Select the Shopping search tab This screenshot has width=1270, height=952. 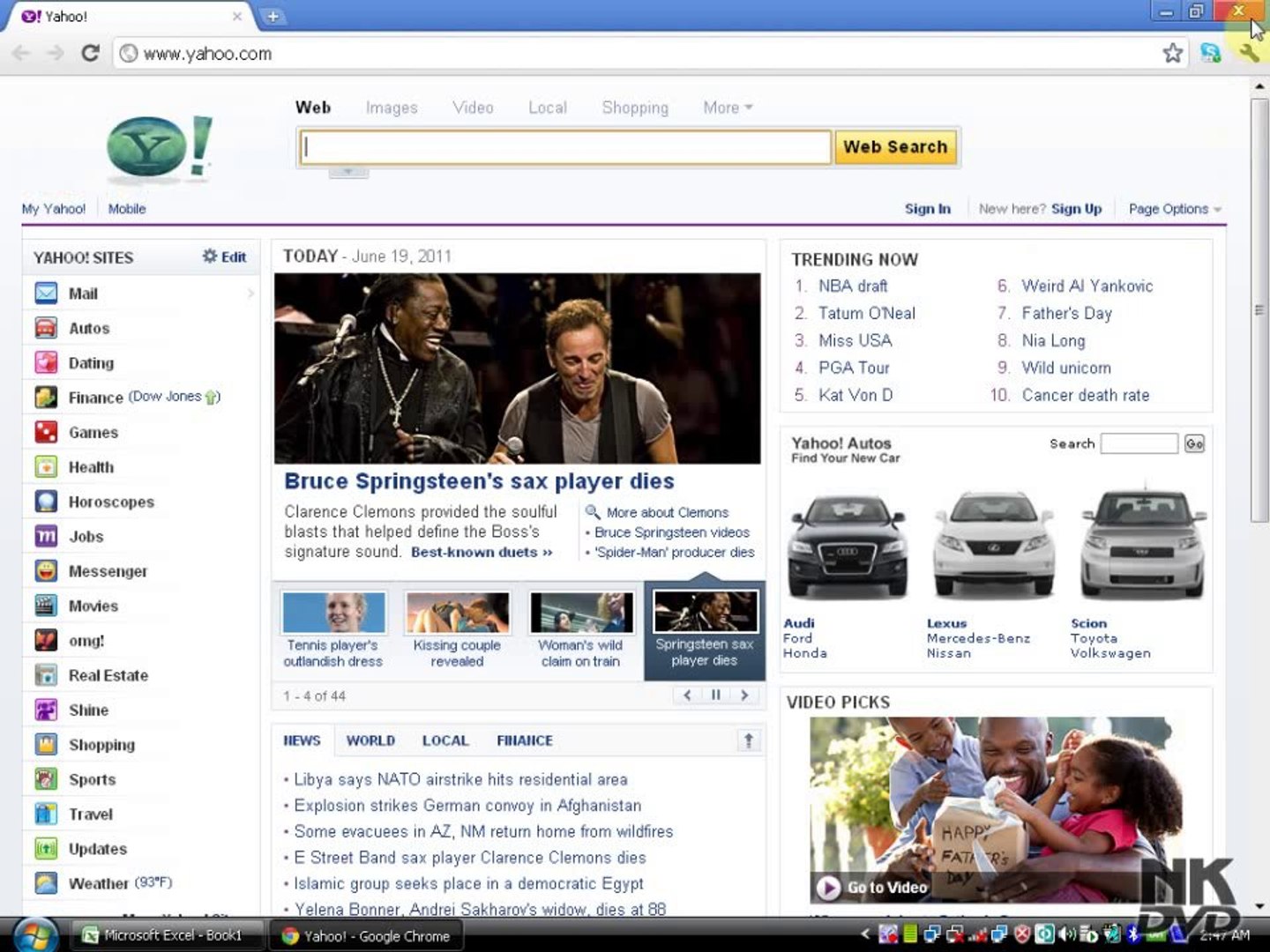[635, 108]
